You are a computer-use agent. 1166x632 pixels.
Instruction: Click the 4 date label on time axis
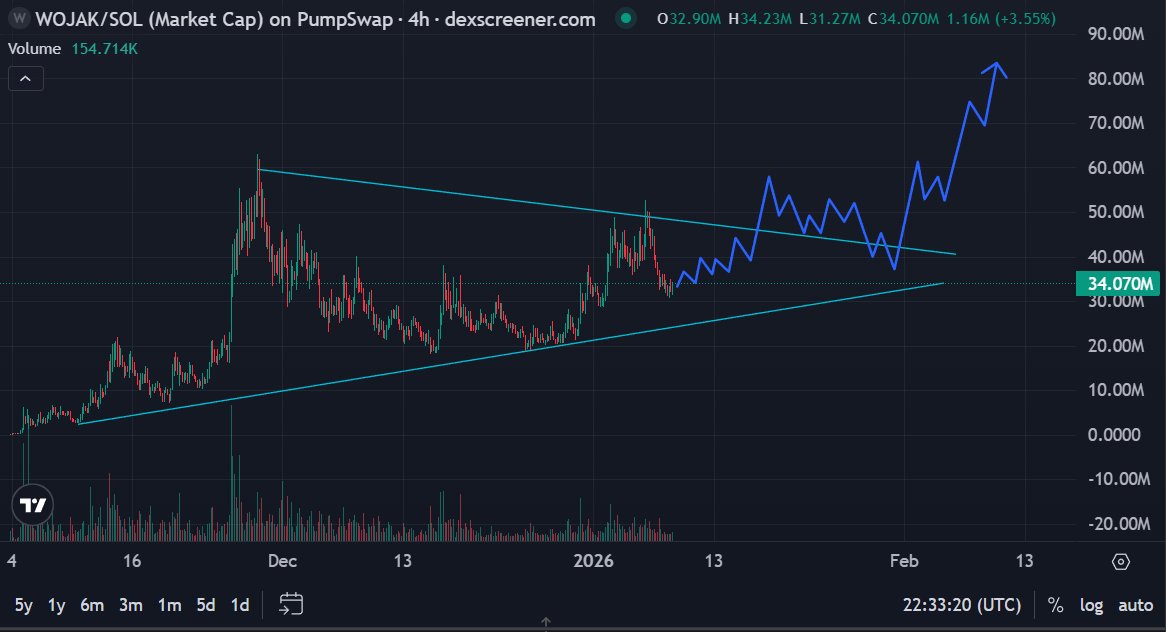pos(12,561)
